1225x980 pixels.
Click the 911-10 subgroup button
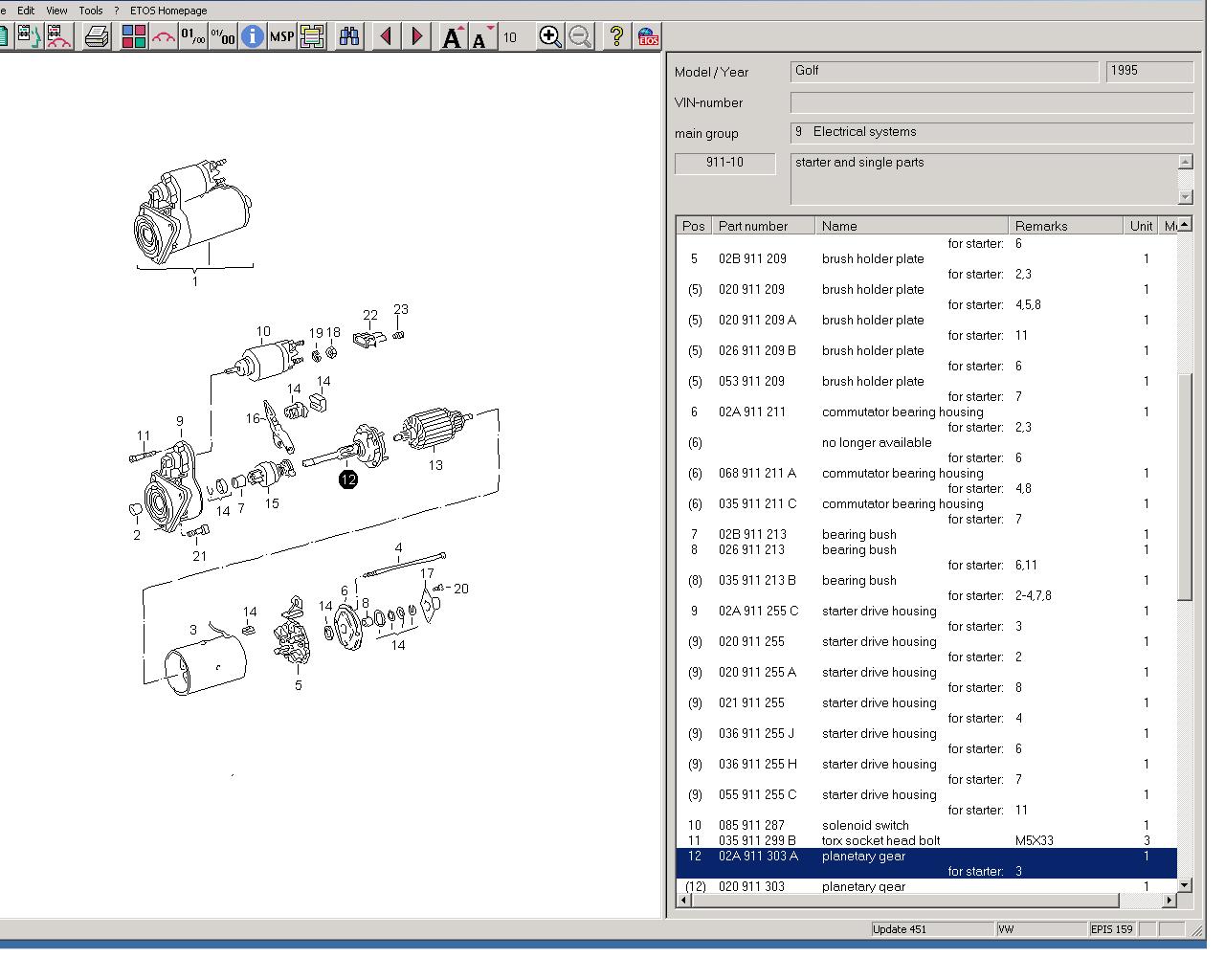[x=724, y=163]
